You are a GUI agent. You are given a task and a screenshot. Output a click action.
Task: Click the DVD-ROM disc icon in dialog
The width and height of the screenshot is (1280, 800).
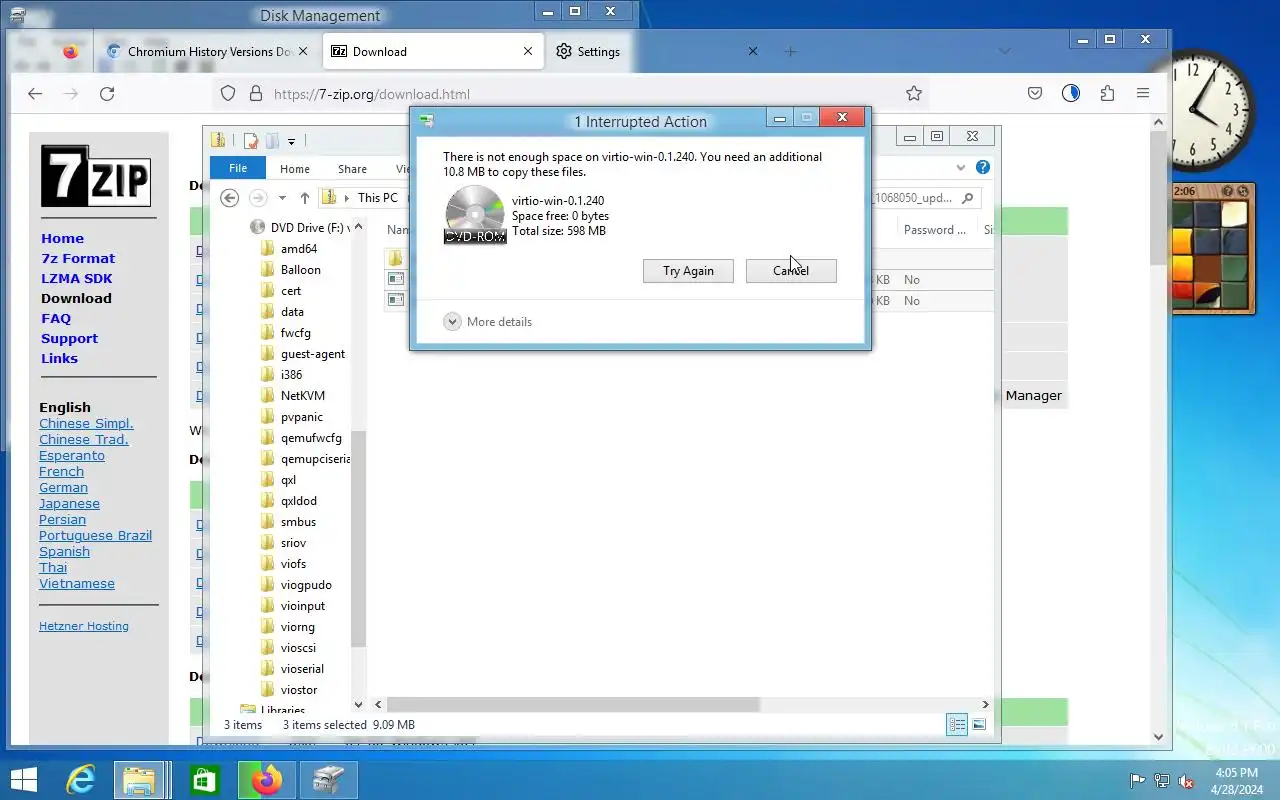tap(475, 215)
